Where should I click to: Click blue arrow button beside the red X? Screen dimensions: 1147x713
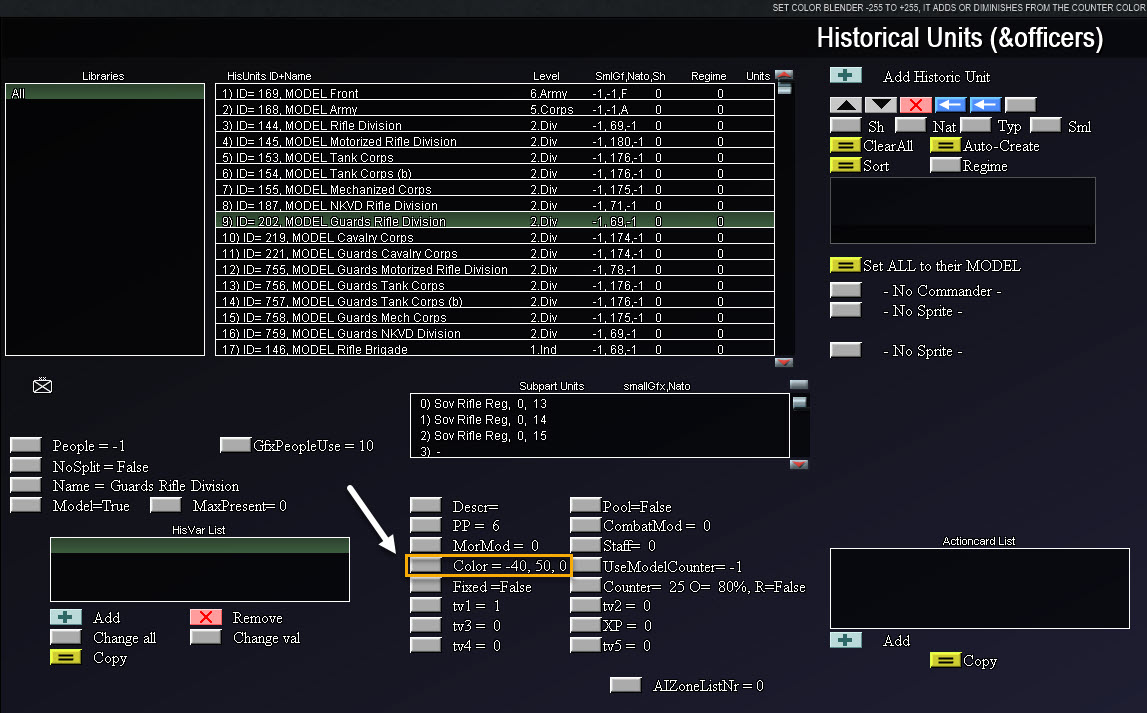[950, 105]
